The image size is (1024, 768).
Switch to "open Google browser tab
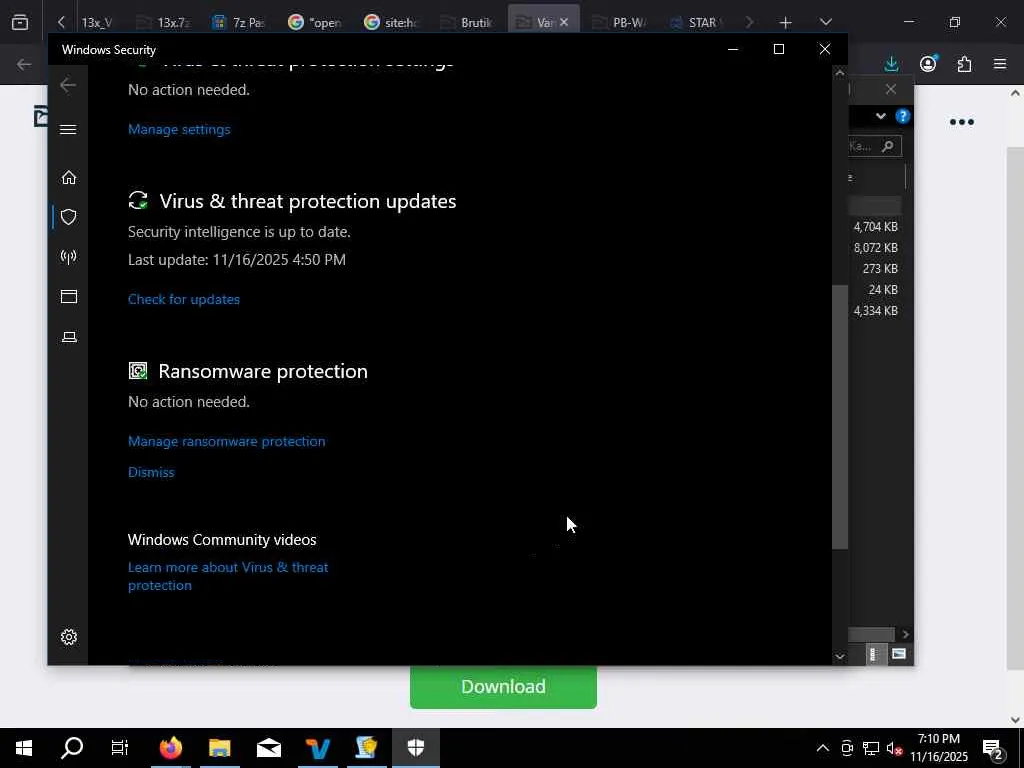(315, 22)
